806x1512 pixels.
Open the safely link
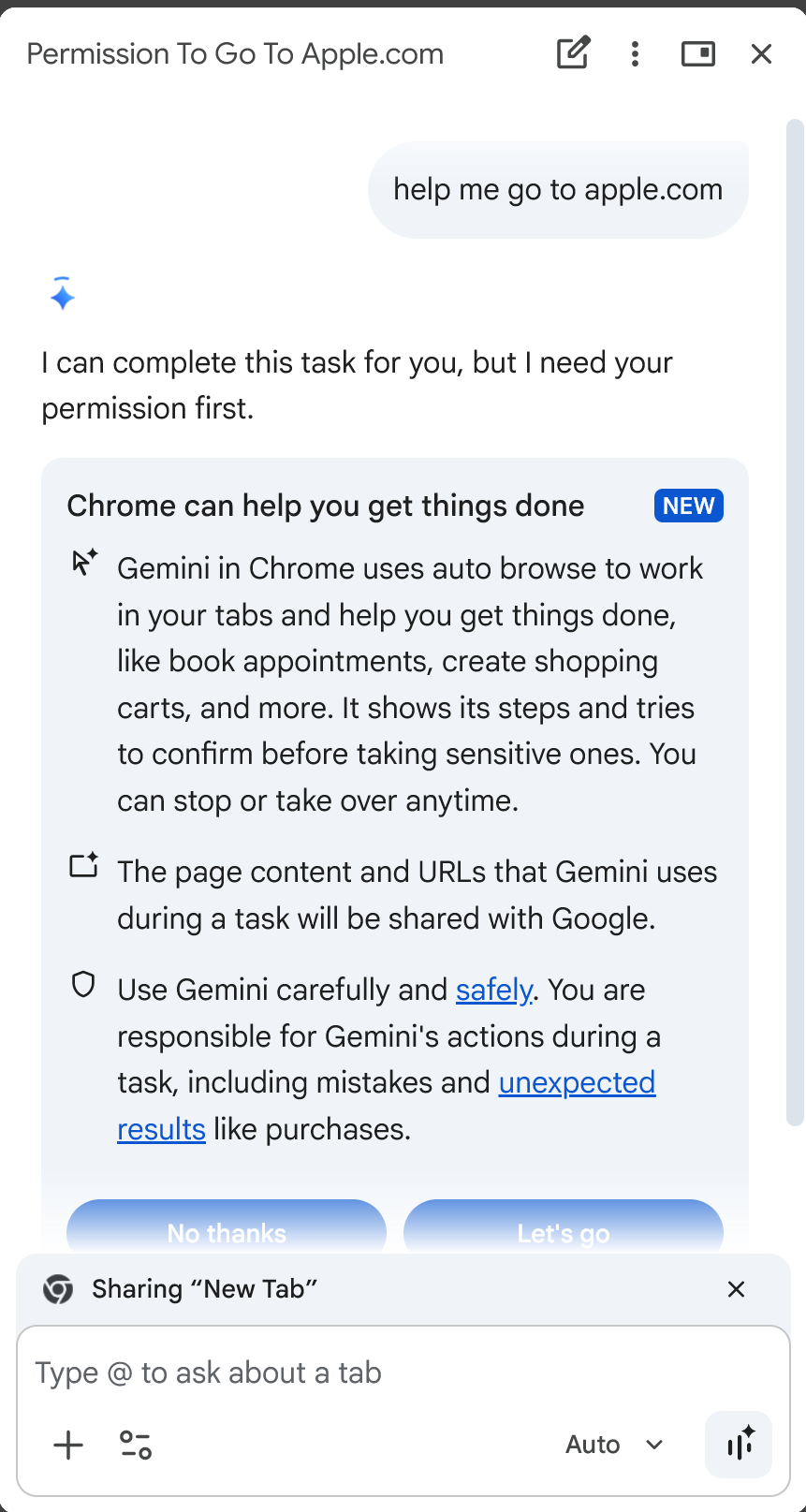tap(493, 990)
